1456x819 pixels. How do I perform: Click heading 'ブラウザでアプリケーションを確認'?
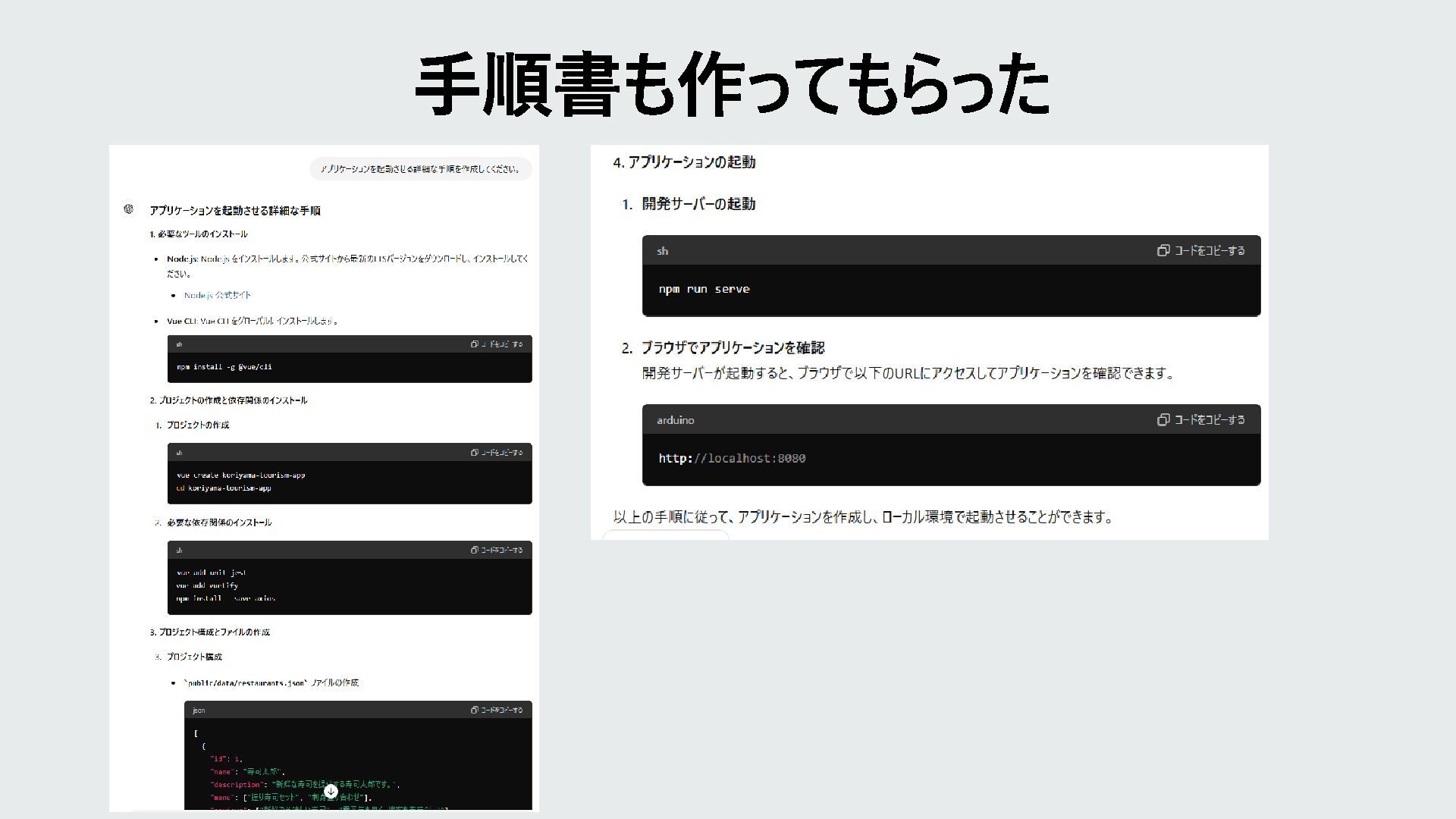pyautogui.click(x=733, y=348)
